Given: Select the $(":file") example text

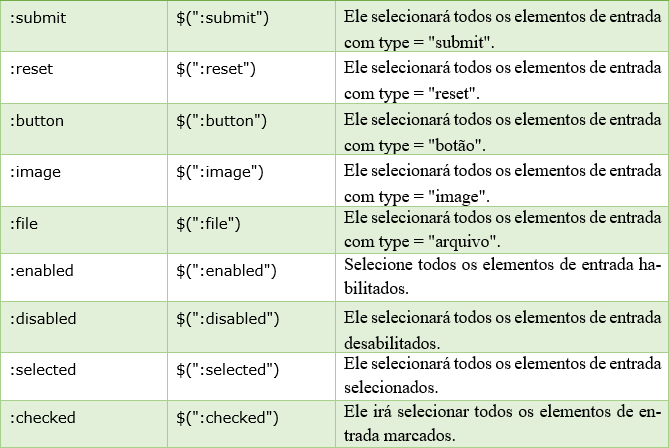Looking at the screenshot, I should (208, 224).
